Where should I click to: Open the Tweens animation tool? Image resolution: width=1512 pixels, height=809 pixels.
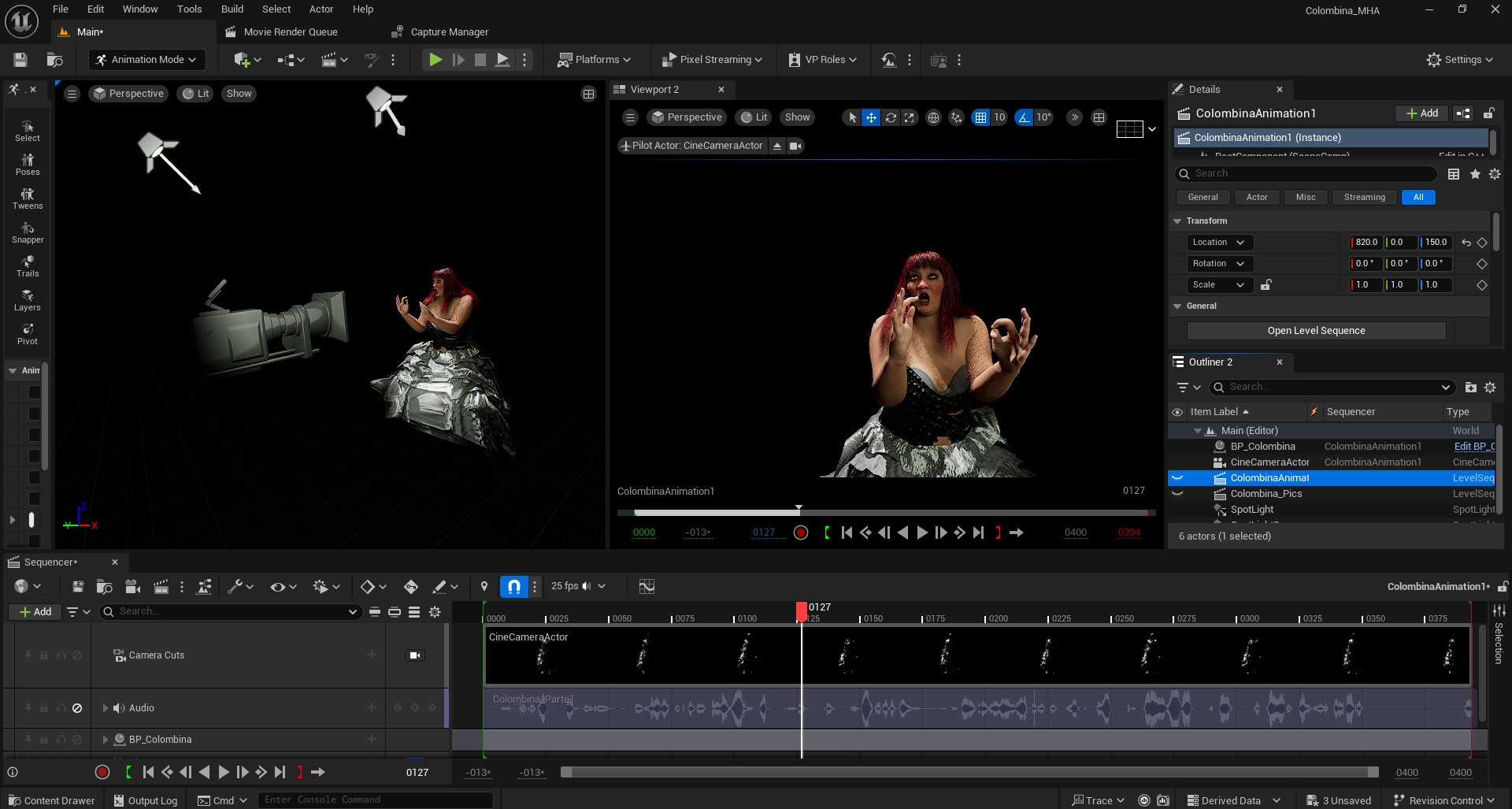click(28, 199)
